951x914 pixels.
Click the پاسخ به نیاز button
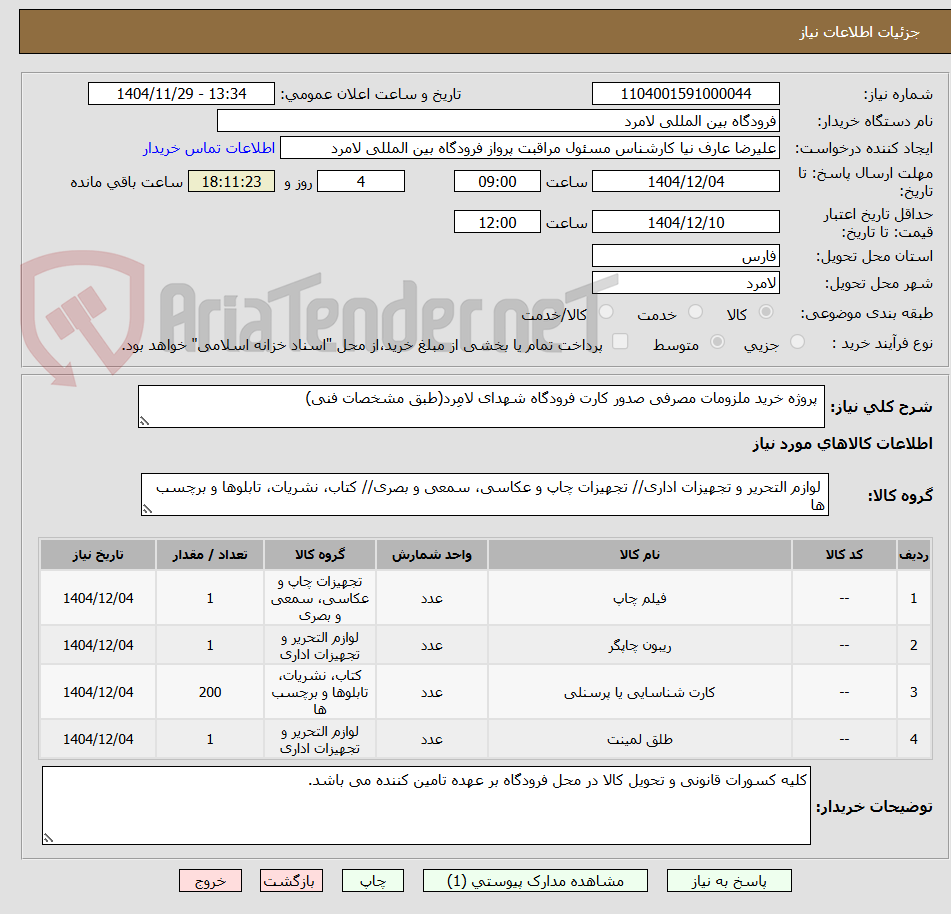tap(728, 881)
